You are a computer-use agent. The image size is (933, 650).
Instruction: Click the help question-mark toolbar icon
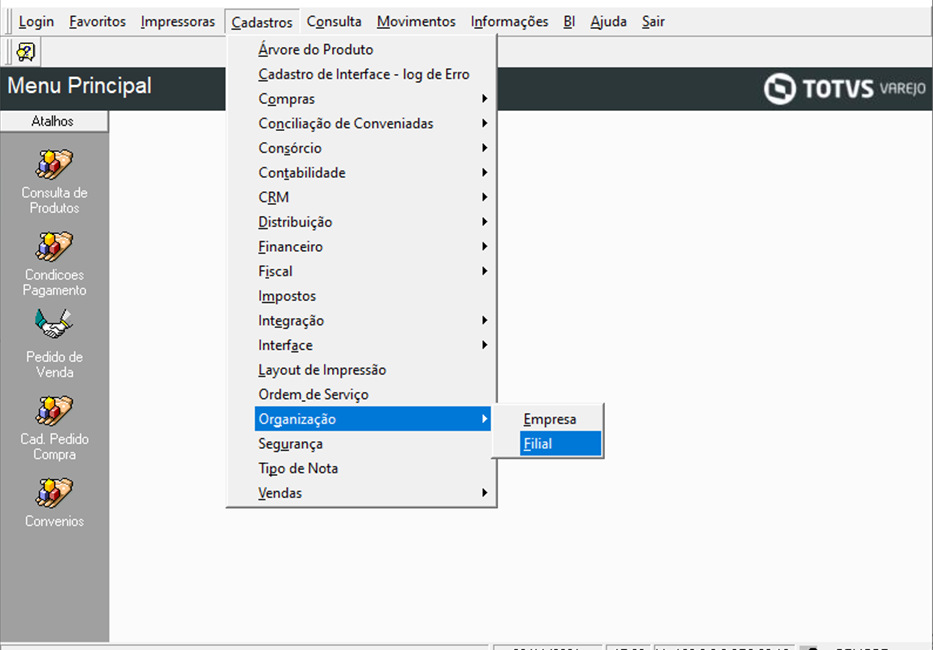click(26, 52)
